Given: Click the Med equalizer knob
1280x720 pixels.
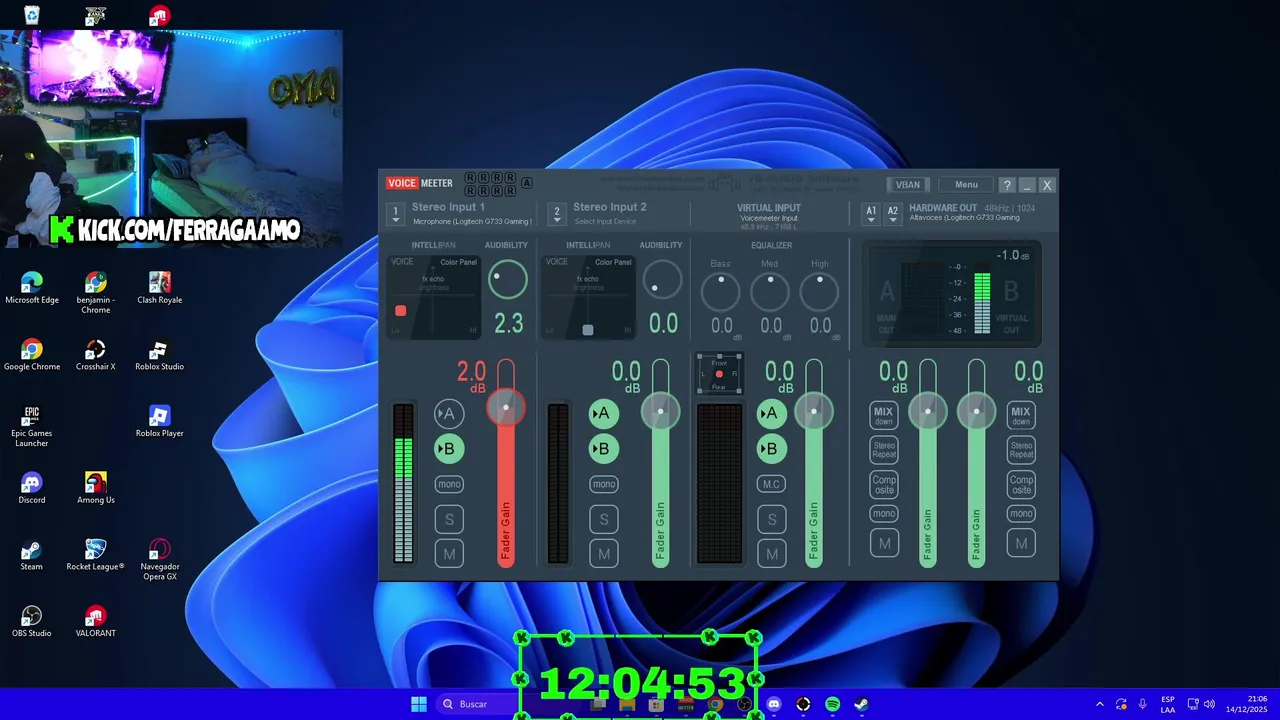Looking at the screenshot, I should click(770, 292).
